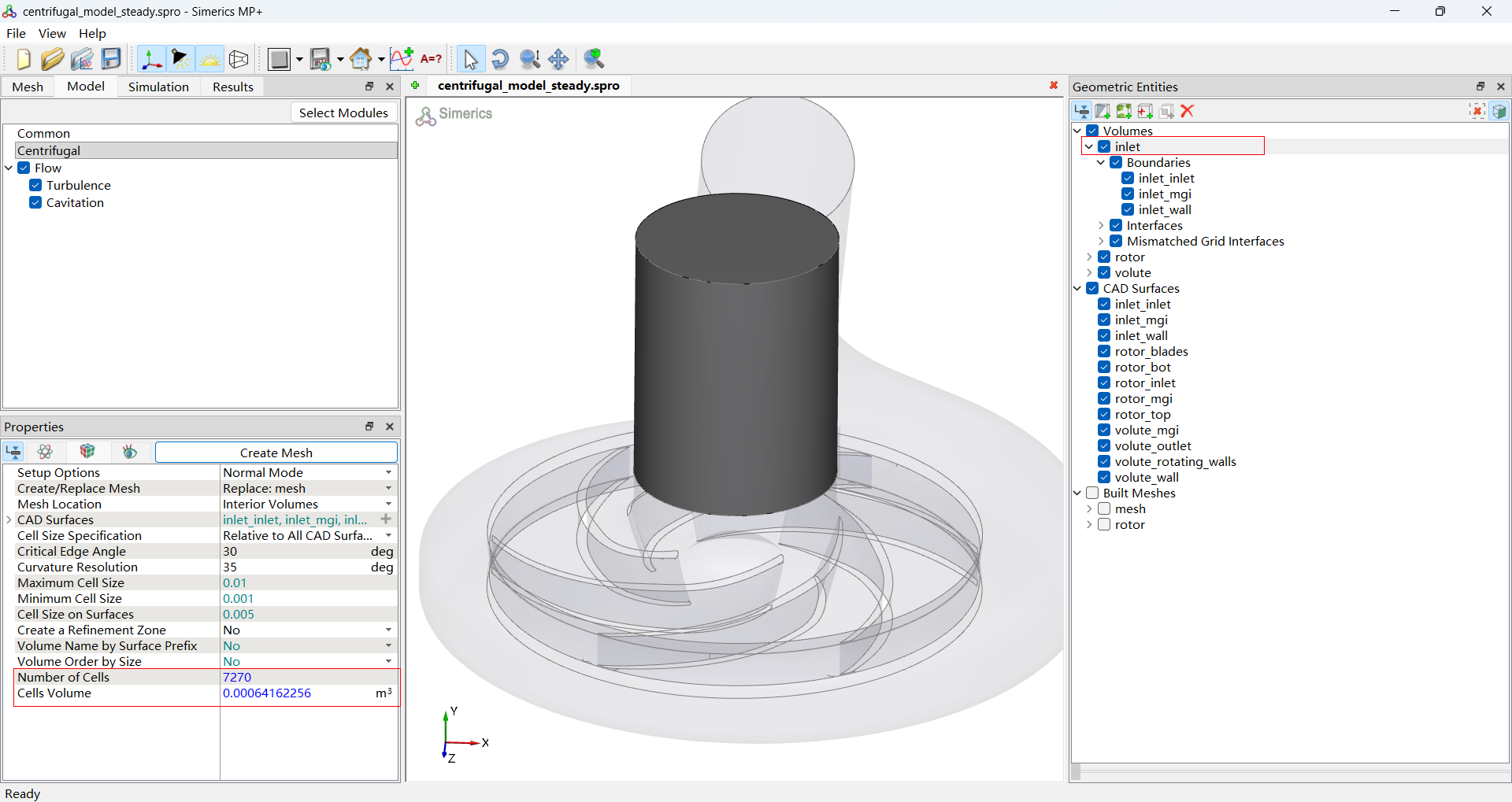
Task: Uncheck the Turbulence module checkbox
Action: pyautogui.click(x=35, y=185)
